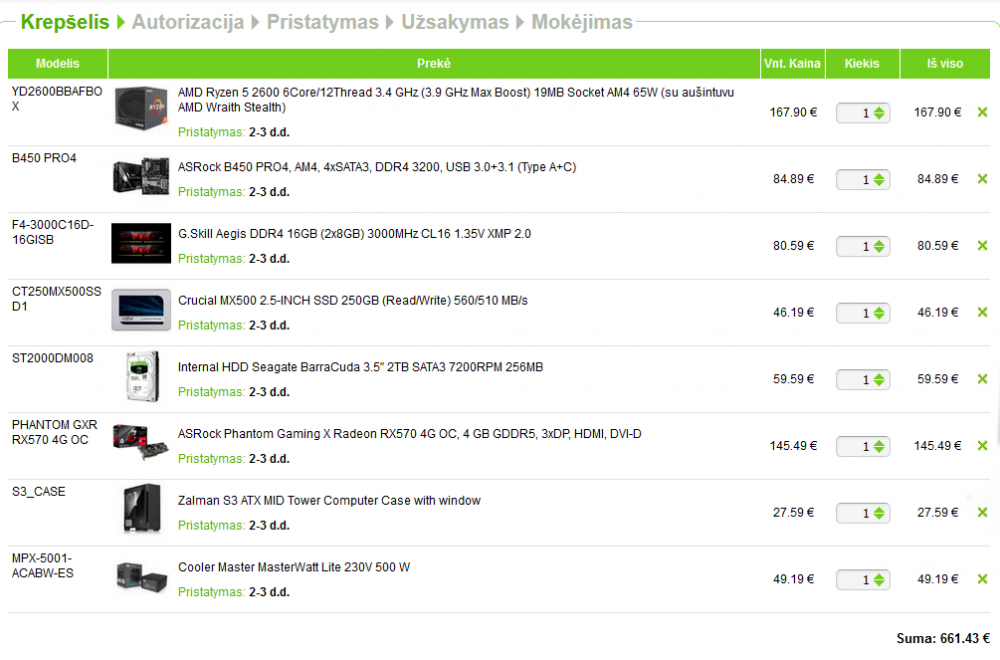Open Internal HDD Seagate BarraCuda product link

[360, 367]
